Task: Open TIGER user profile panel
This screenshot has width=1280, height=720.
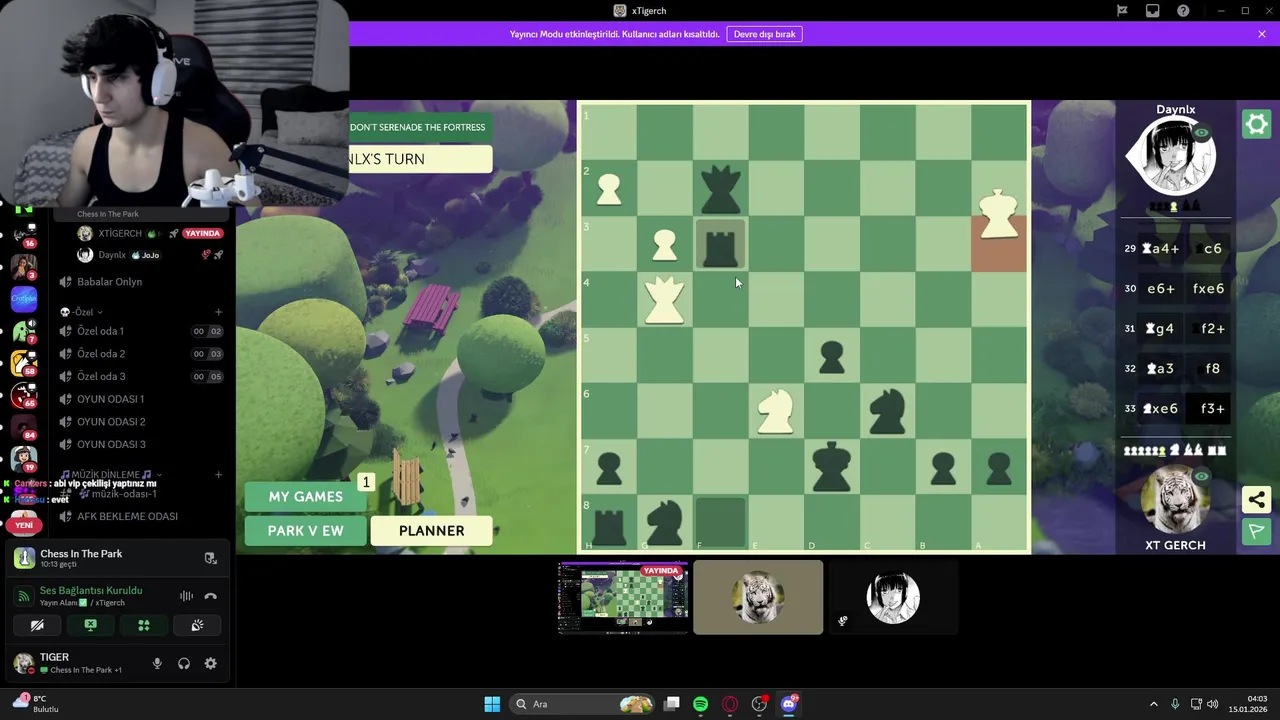Action: [70, 663]
